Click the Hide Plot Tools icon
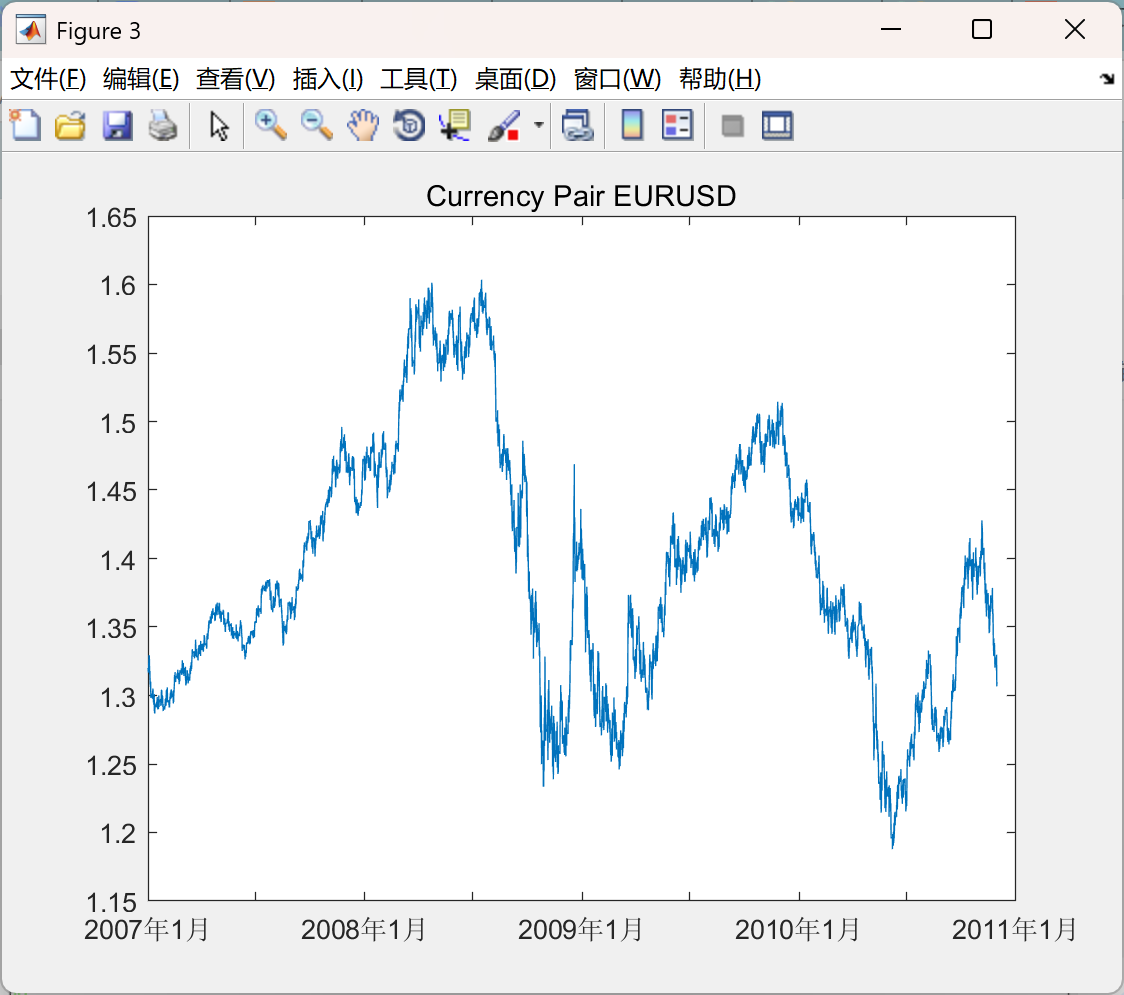1124x995 pixels. pyautogui.click(x=732, y=126)
